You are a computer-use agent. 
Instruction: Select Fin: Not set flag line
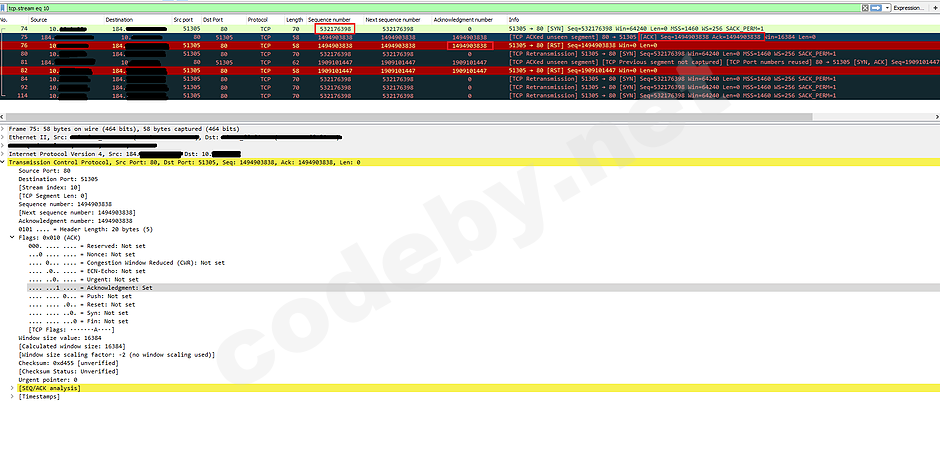point(79,322)
